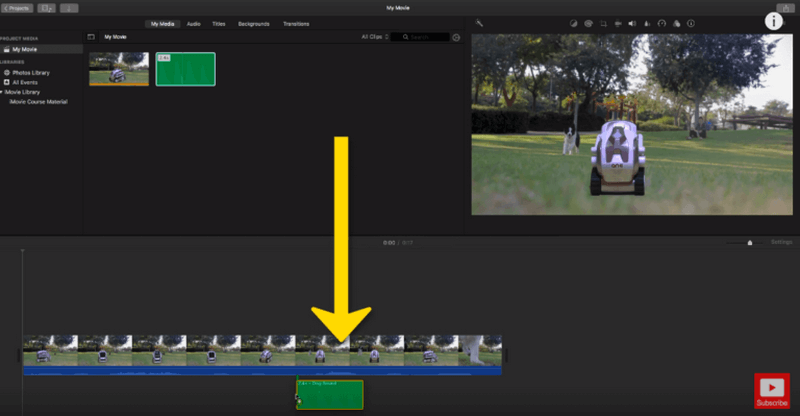Screen dimensions: 800x416
Task: Switch to the Audio tab
Action: coord(193,24)
